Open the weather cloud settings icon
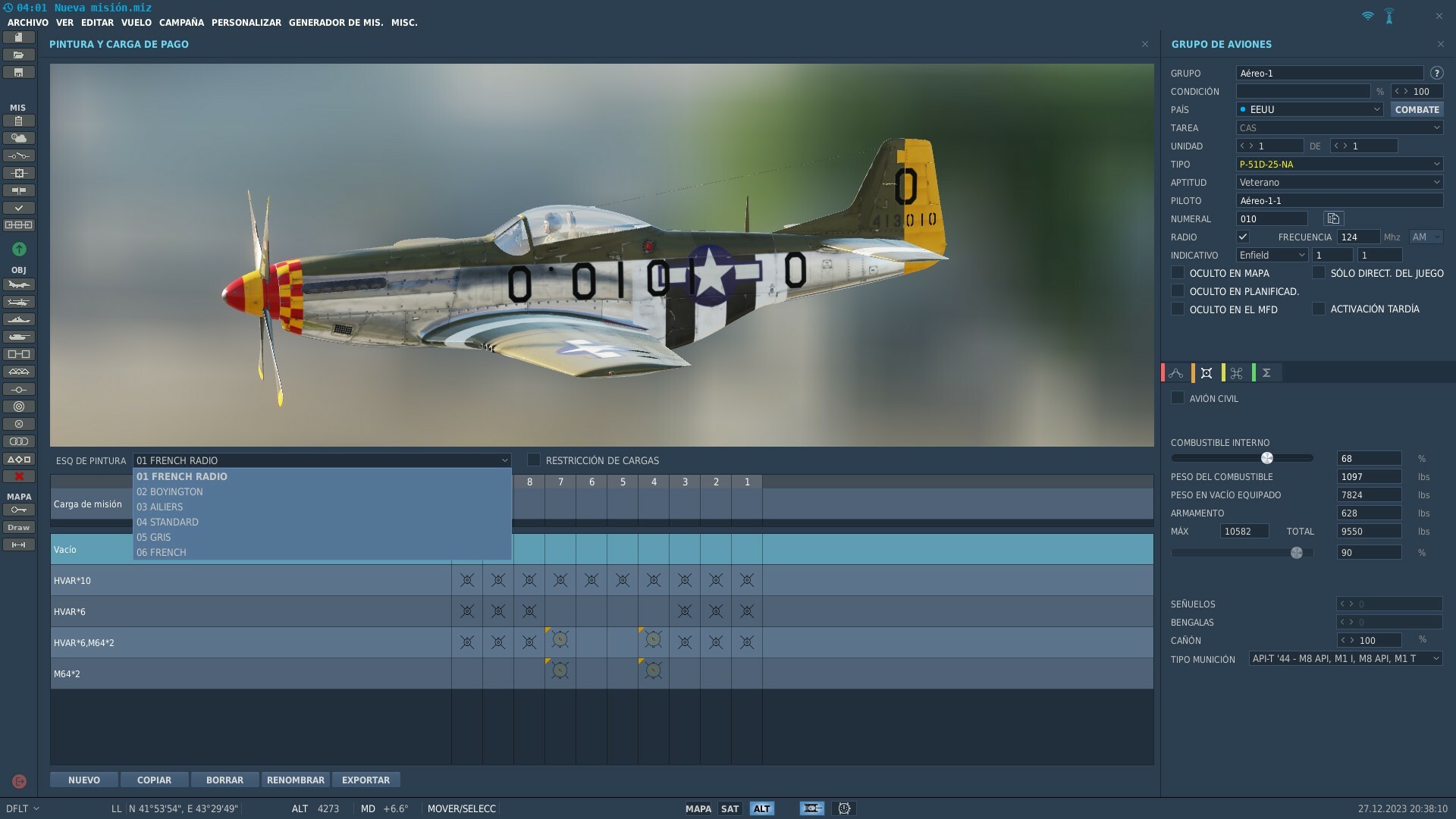 tap(19, 138)
